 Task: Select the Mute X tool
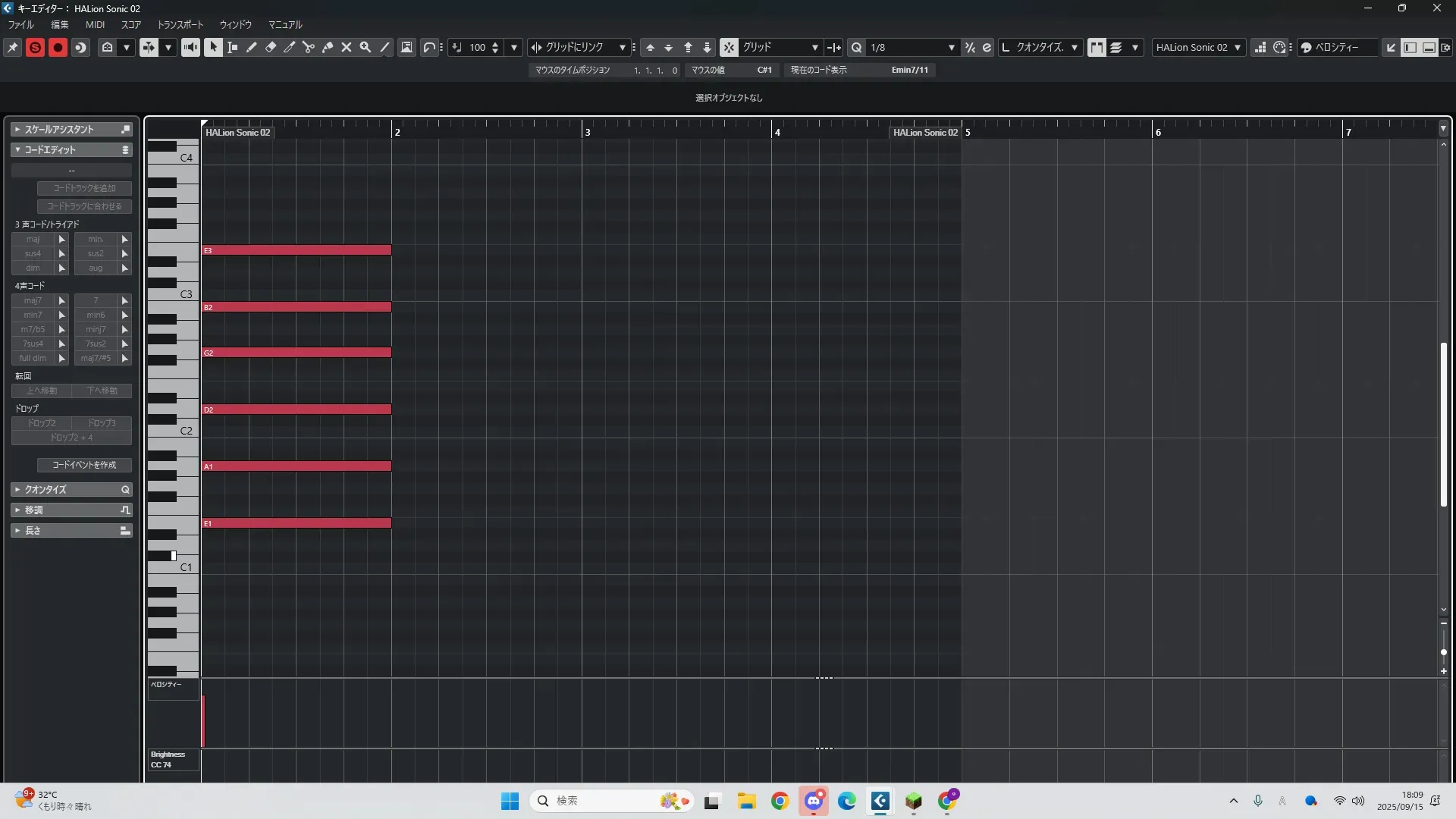(347, 47)
